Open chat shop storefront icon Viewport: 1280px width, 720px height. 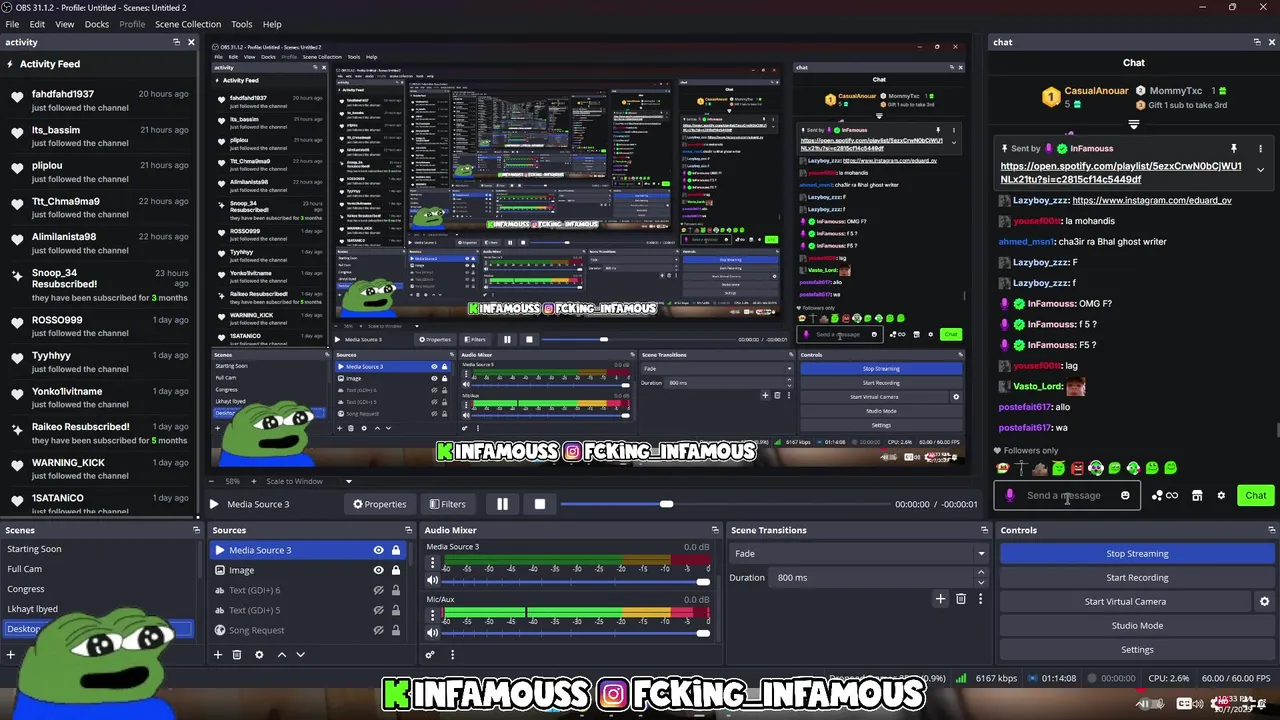[1197, 495]
